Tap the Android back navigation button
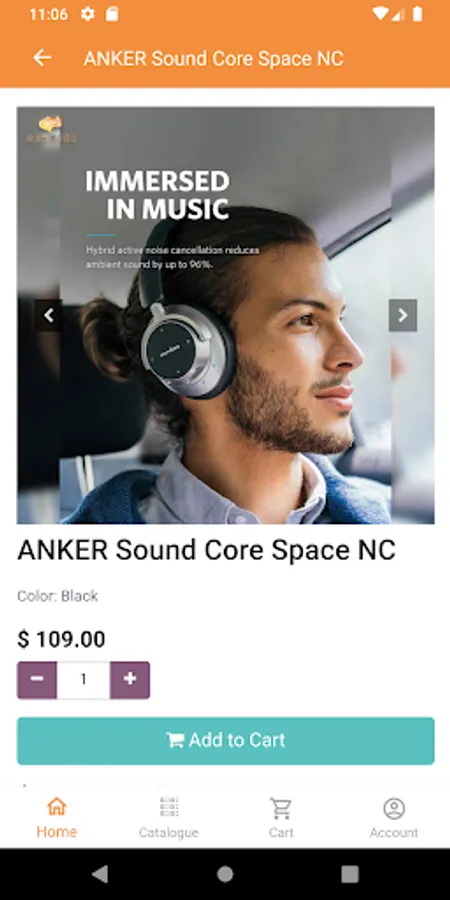Image resolution: width=450 pixels, height=900 pixels. pos(100,874)
